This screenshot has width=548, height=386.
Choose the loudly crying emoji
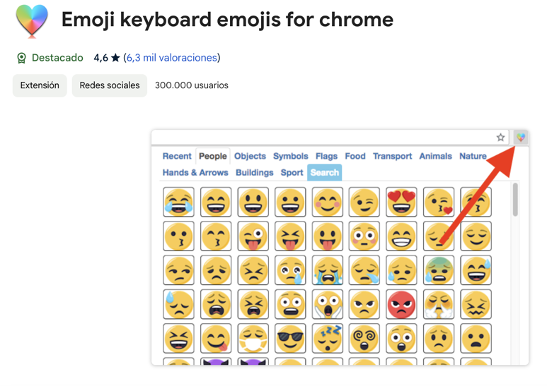327,270
